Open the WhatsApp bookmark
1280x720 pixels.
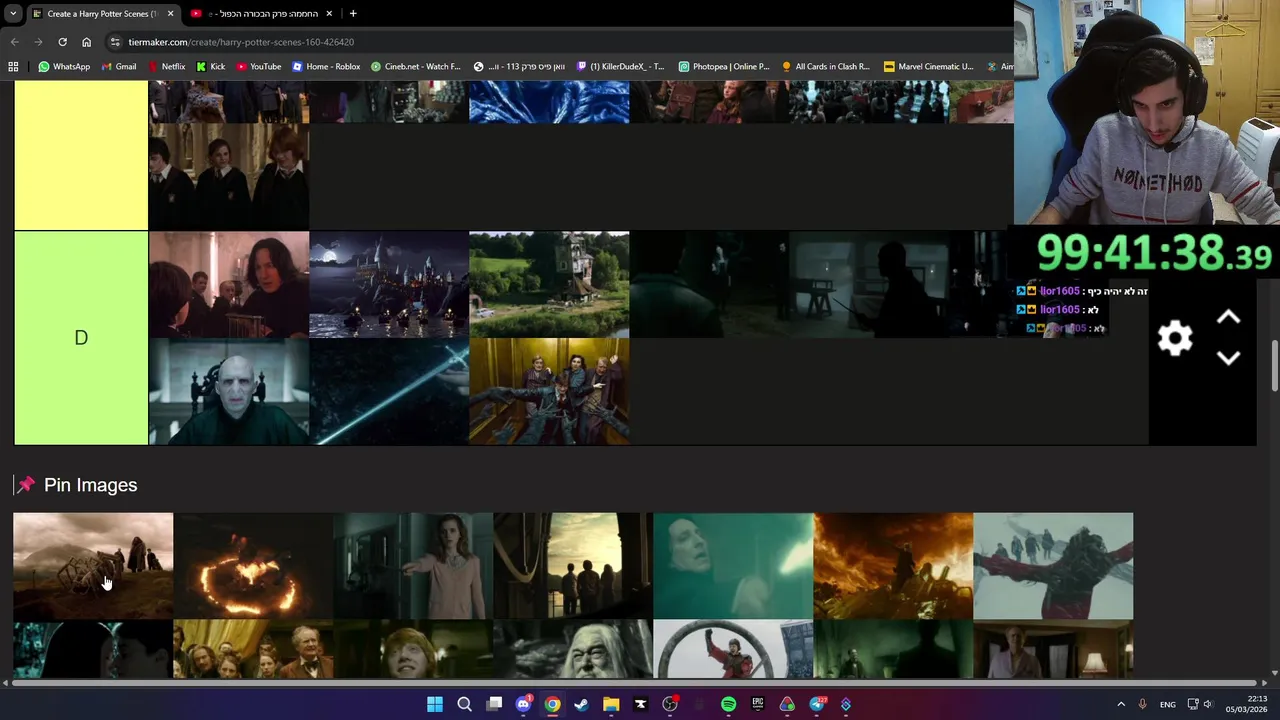64,67
